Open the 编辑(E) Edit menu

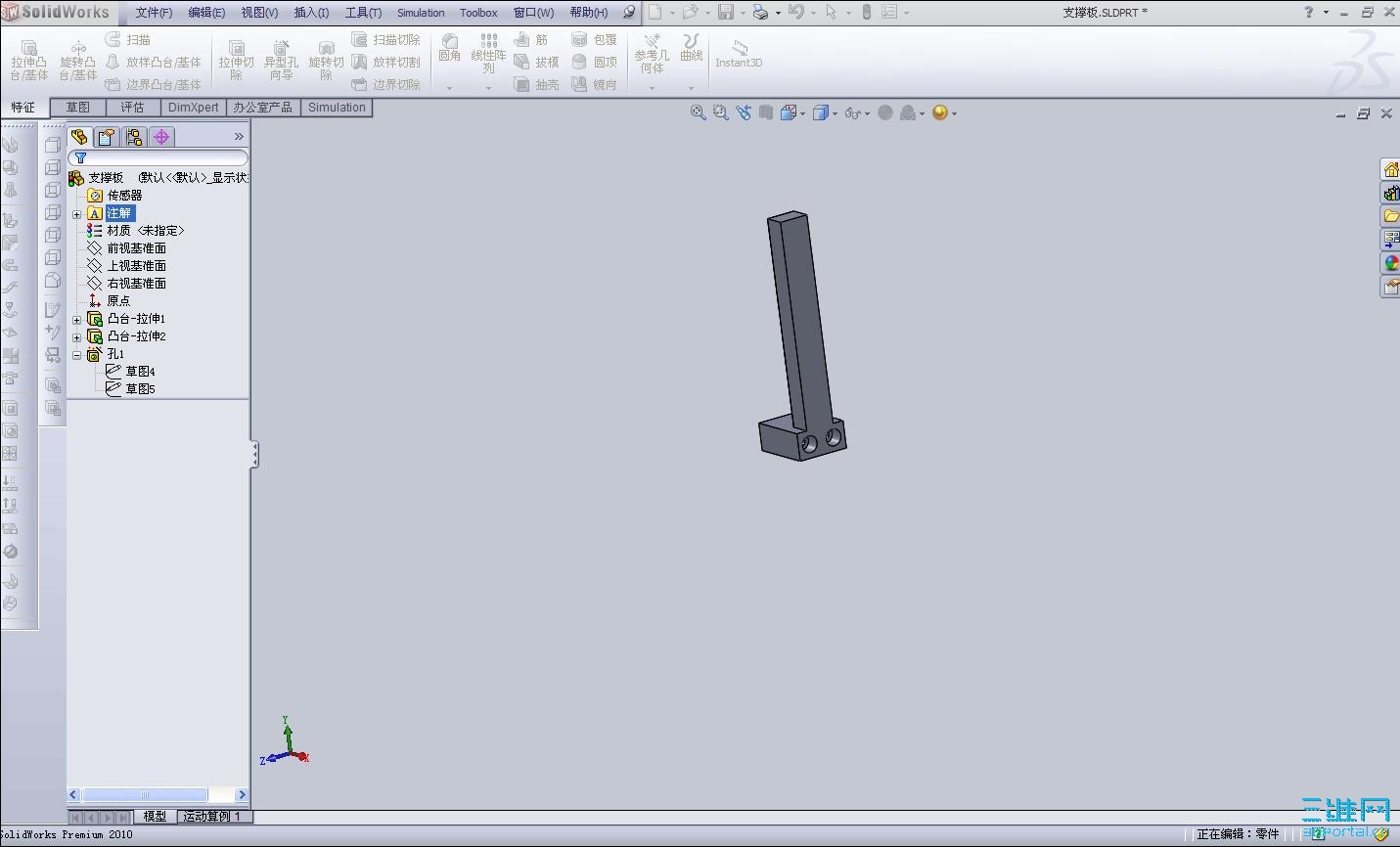tap(206, 13)
